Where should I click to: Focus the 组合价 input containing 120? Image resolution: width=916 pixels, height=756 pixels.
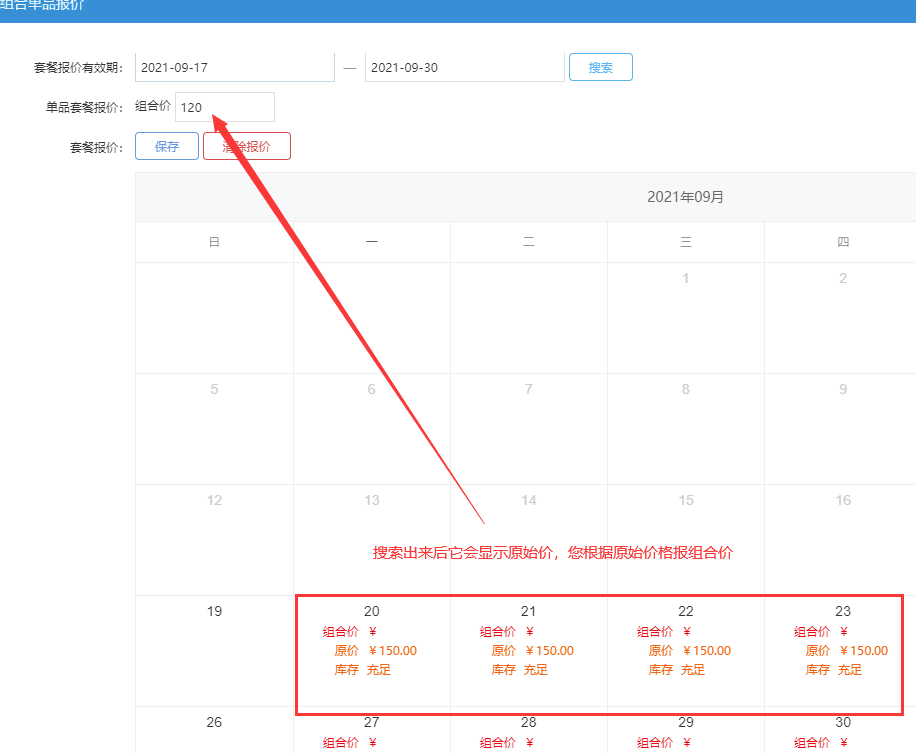224,107
